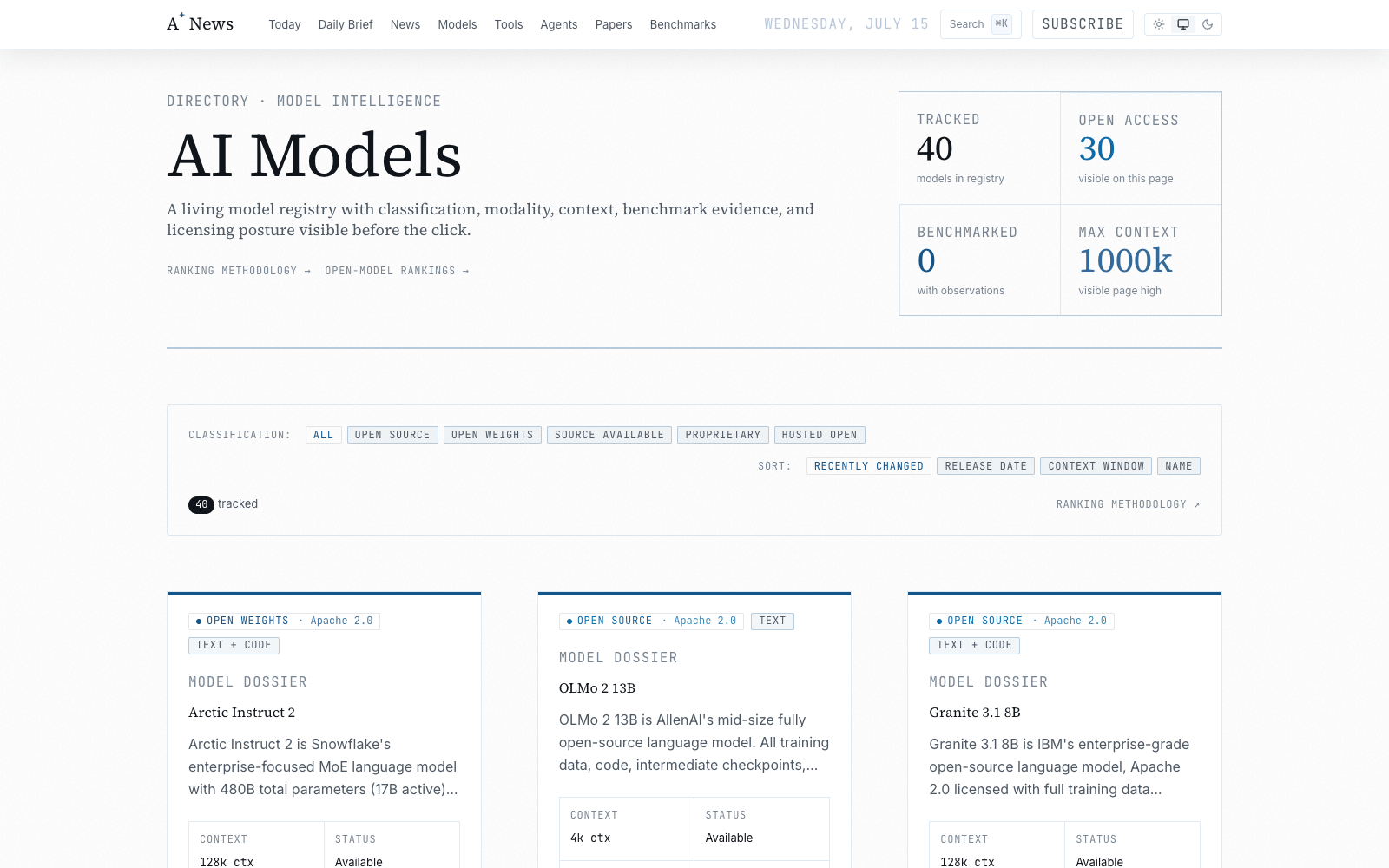Open the Benchmarks nav item

683,24
